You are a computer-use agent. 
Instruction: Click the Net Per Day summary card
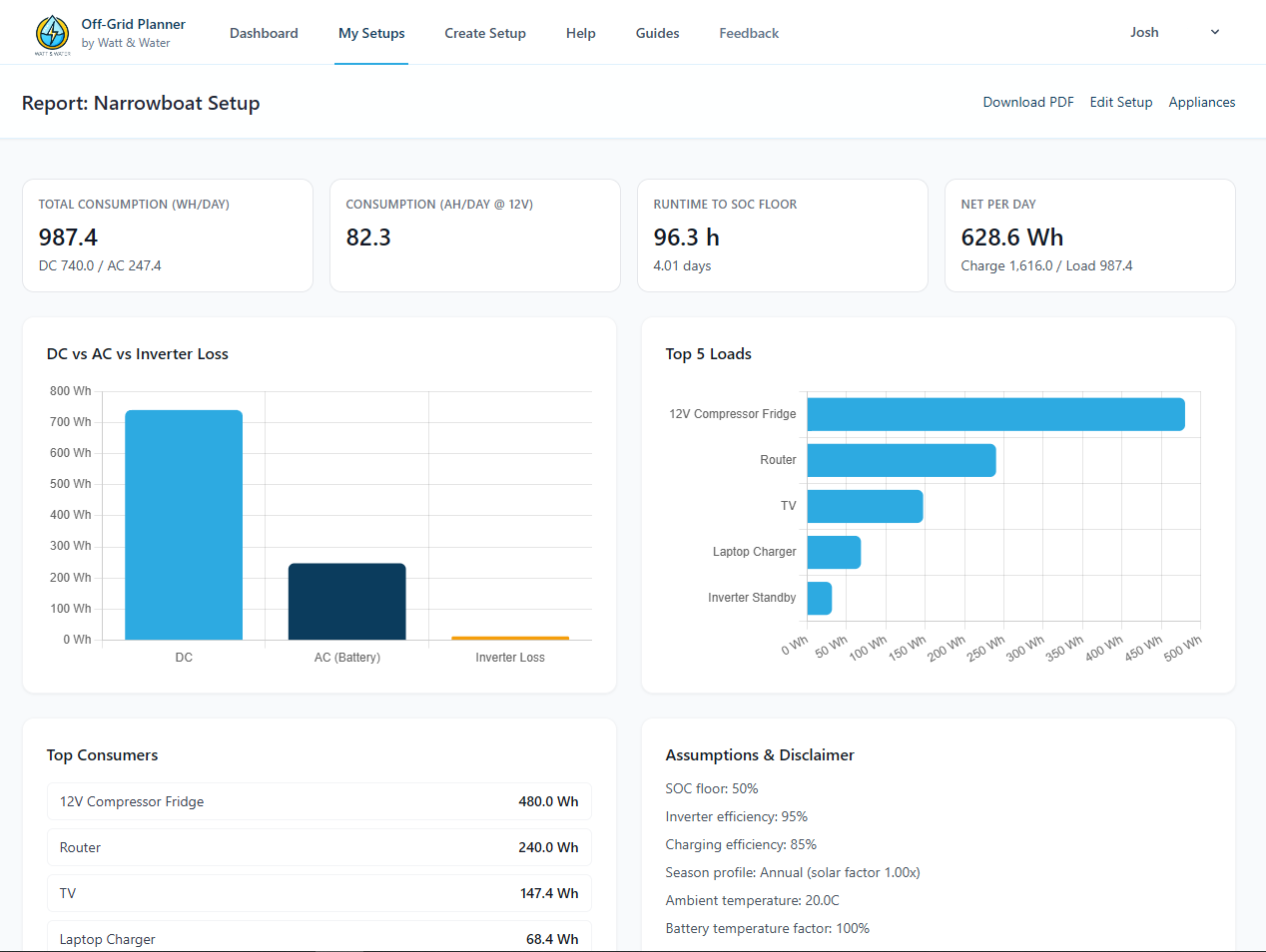[1089, 236]
